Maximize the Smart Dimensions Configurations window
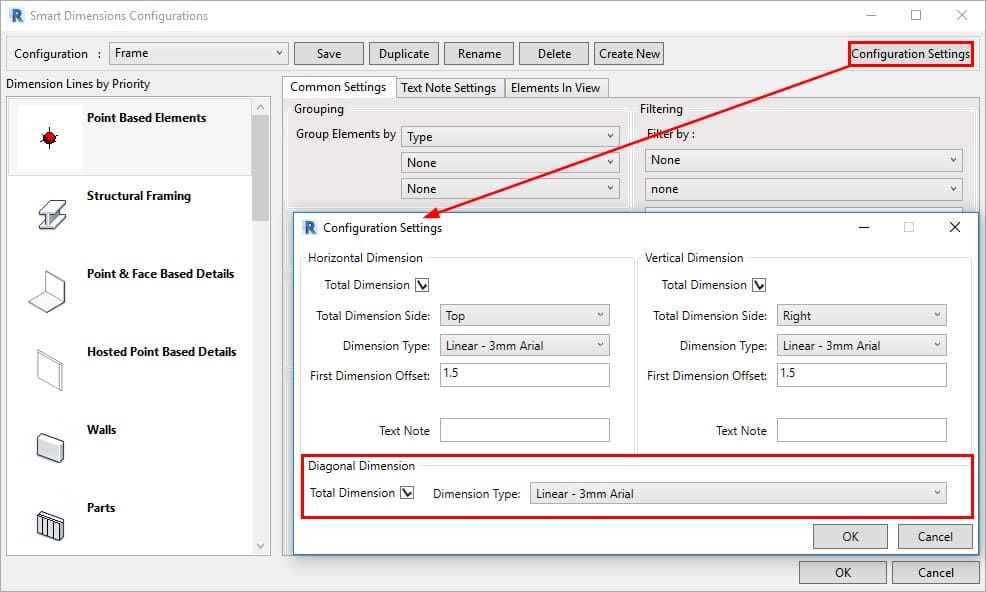Image resolution: width=986 pixels, height=592 pixels. 916,15
